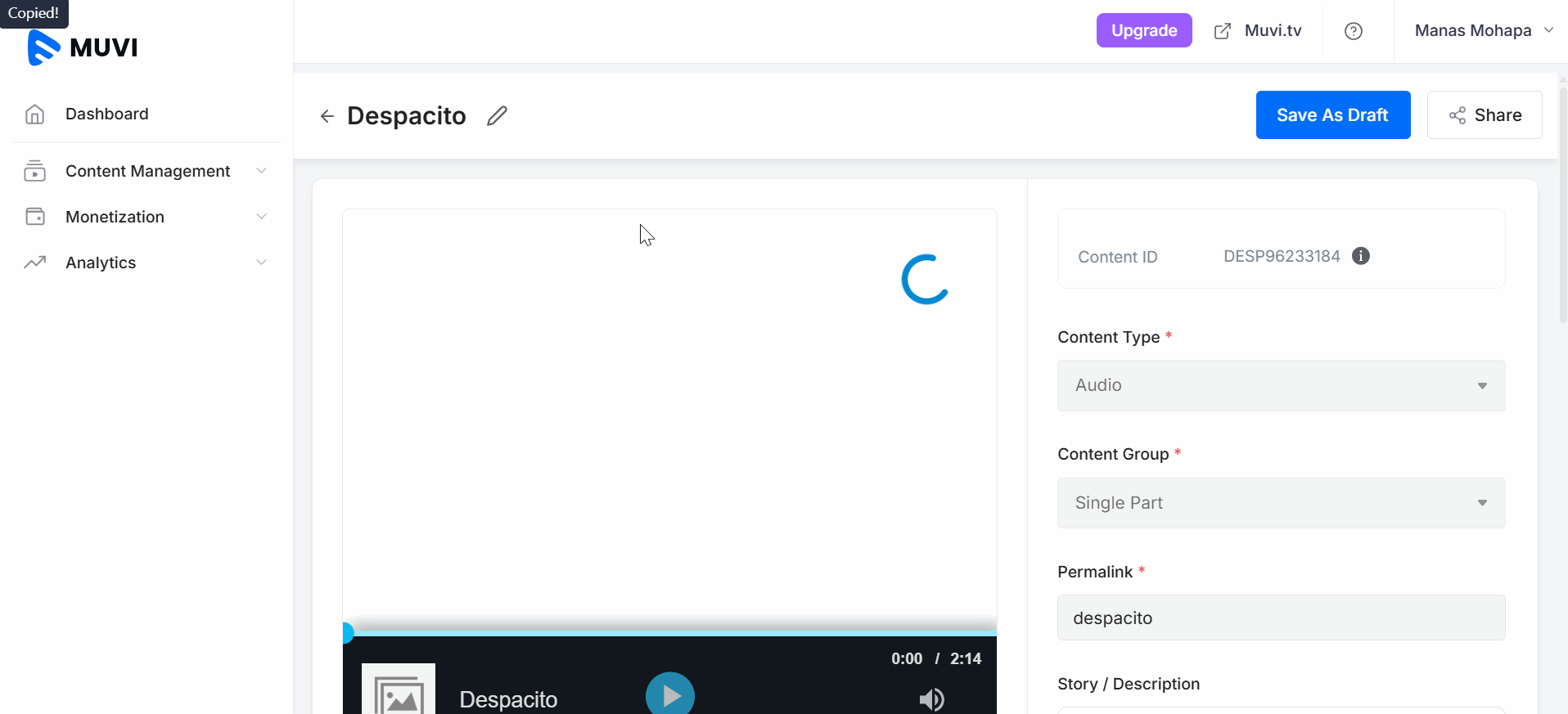Open the Content Type dropdown
Image resolution: width=1568 pixels, height=714 pixels.
point(1281,385)
